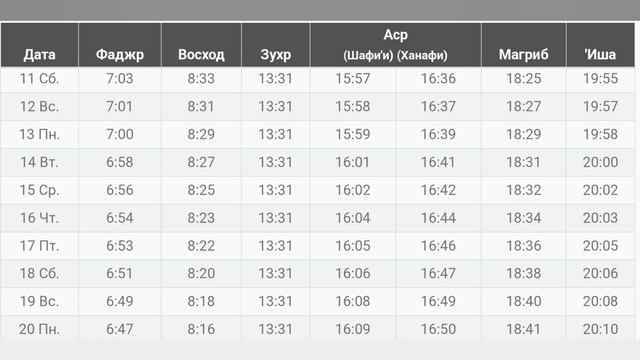Click the Дата column header
640x360 pixels.
39,54
